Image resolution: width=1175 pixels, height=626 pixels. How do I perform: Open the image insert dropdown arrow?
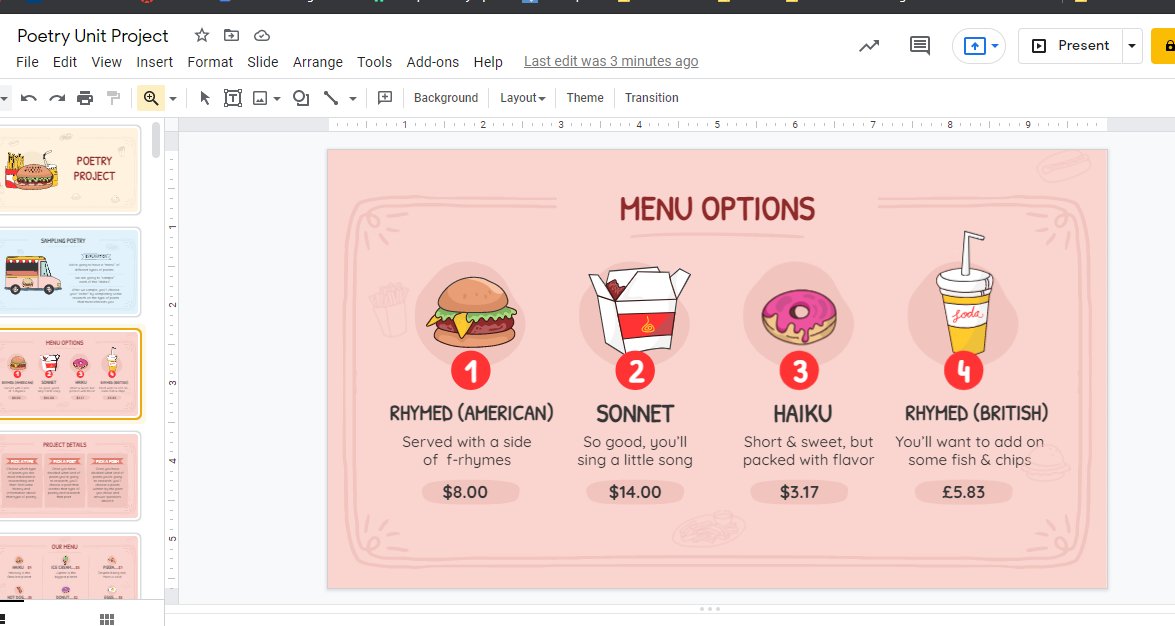tap(277, 98)
